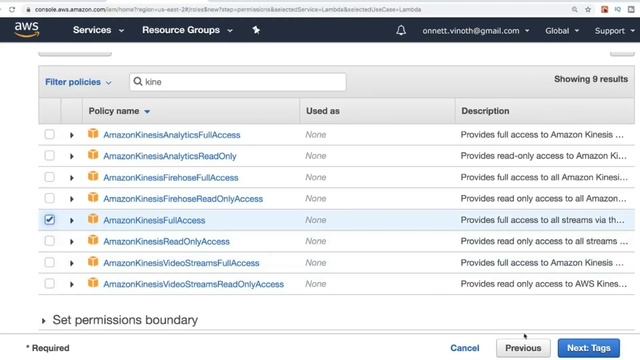
Task: Click the Previous button
Action: (523, 348)
